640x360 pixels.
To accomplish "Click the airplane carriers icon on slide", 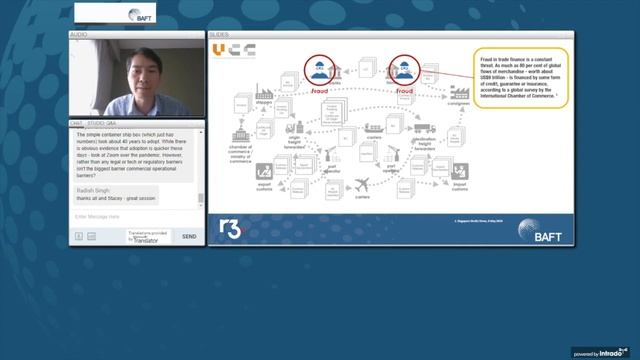I will tap(362, 185).
